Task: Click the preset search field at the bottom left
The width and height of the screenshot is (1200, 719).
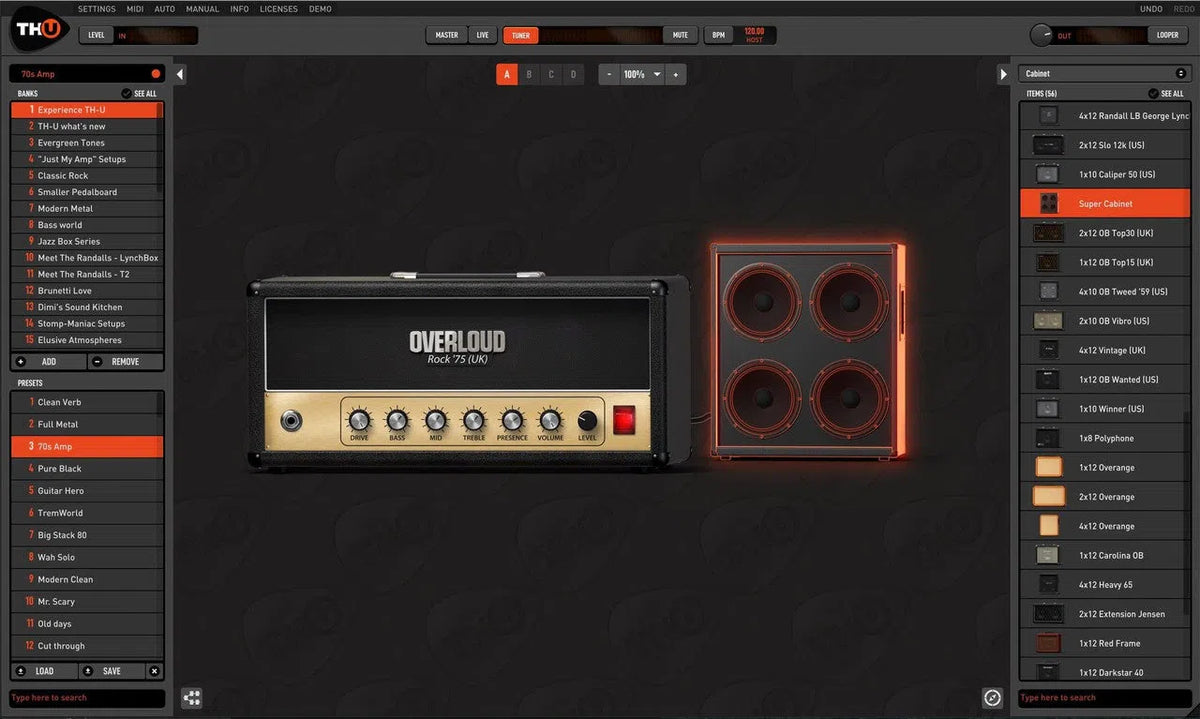Action: coord(85,697)
